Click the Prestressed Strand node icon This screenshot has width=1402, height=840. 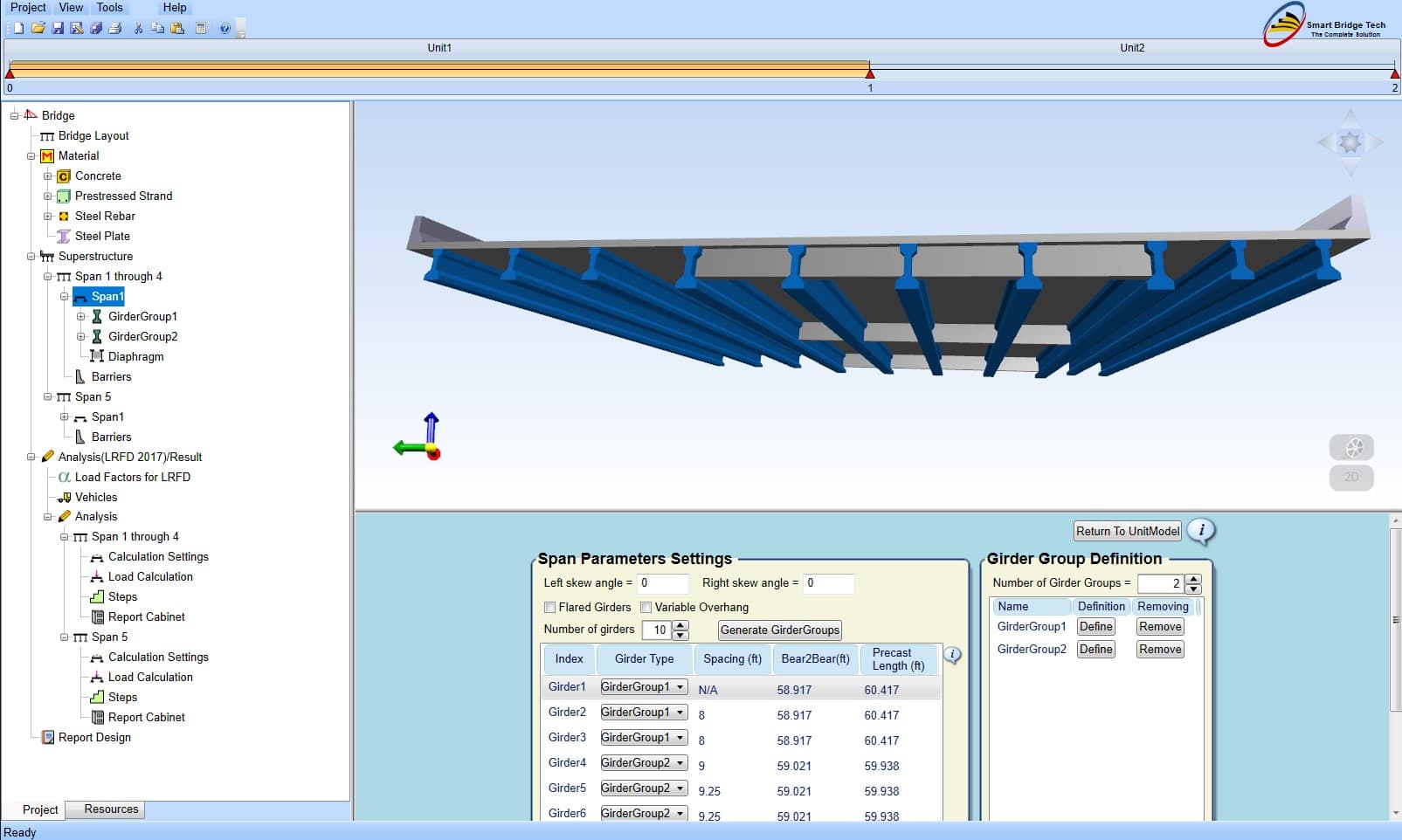pos(64,196)
